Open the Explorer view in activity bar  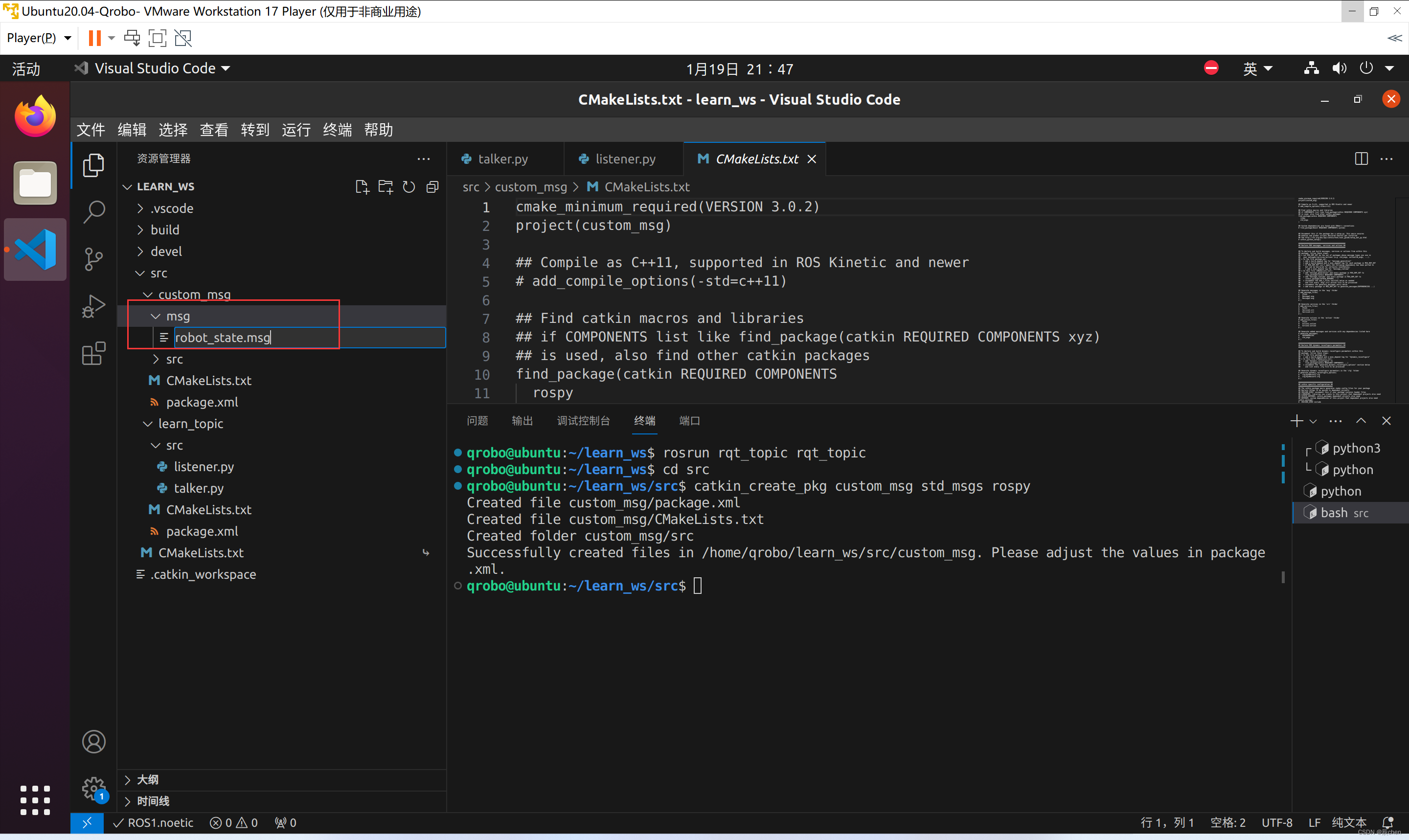[93, 165]
